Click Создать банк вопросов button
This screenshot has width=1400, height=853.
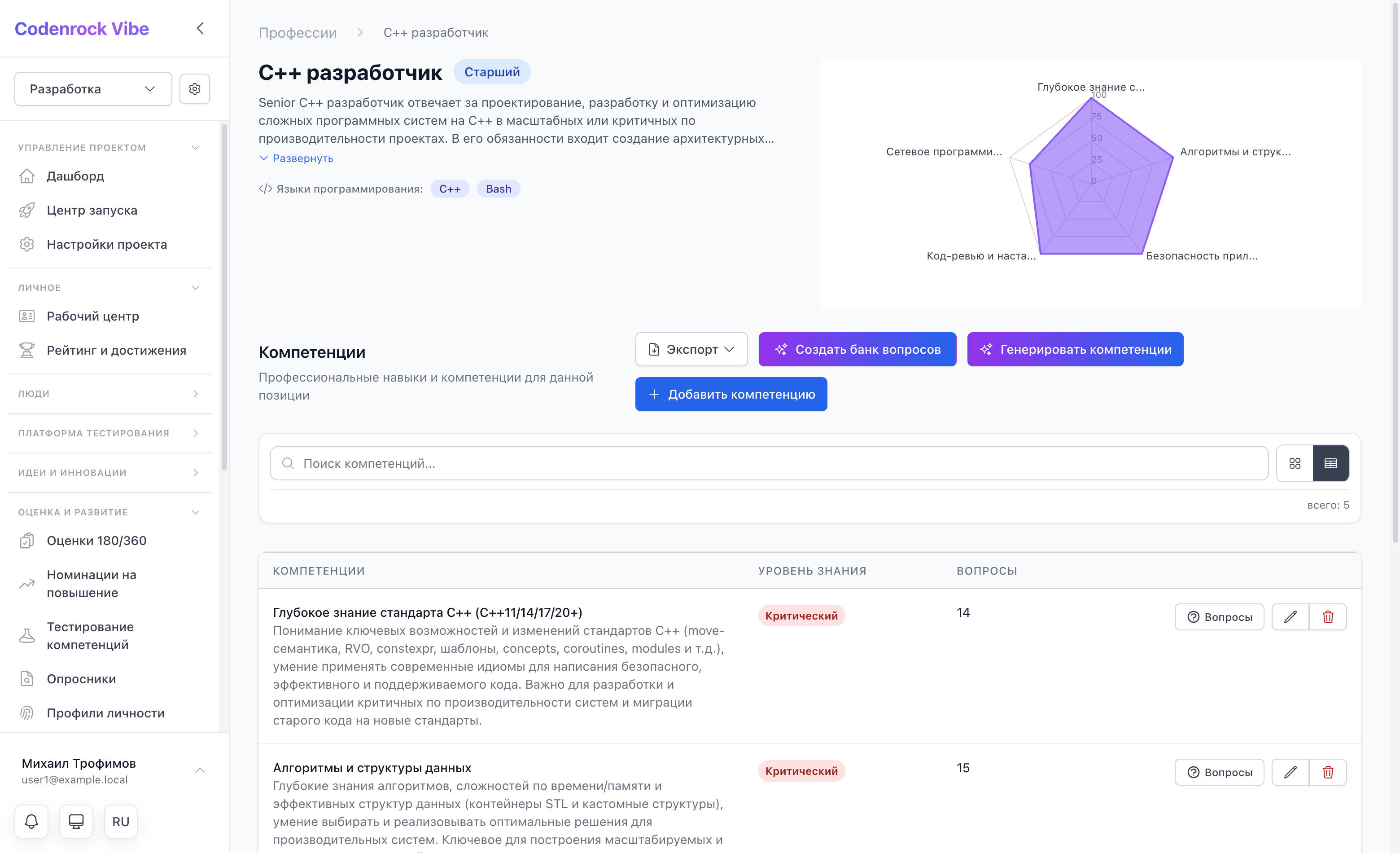pyautogui.click(x=857, y=349)
